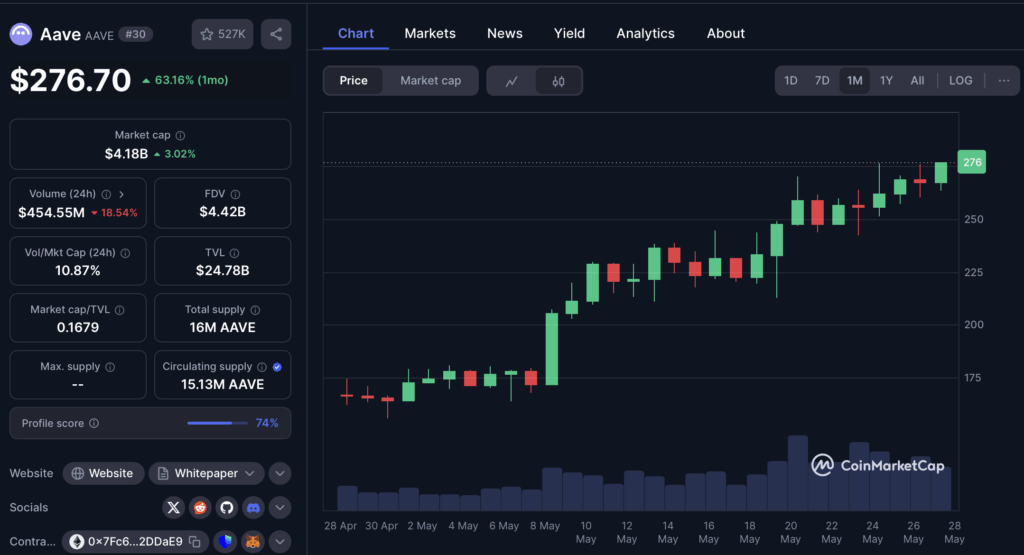
Task: Add token to MetaMask fox icon
Action: [x=253, y=541]
